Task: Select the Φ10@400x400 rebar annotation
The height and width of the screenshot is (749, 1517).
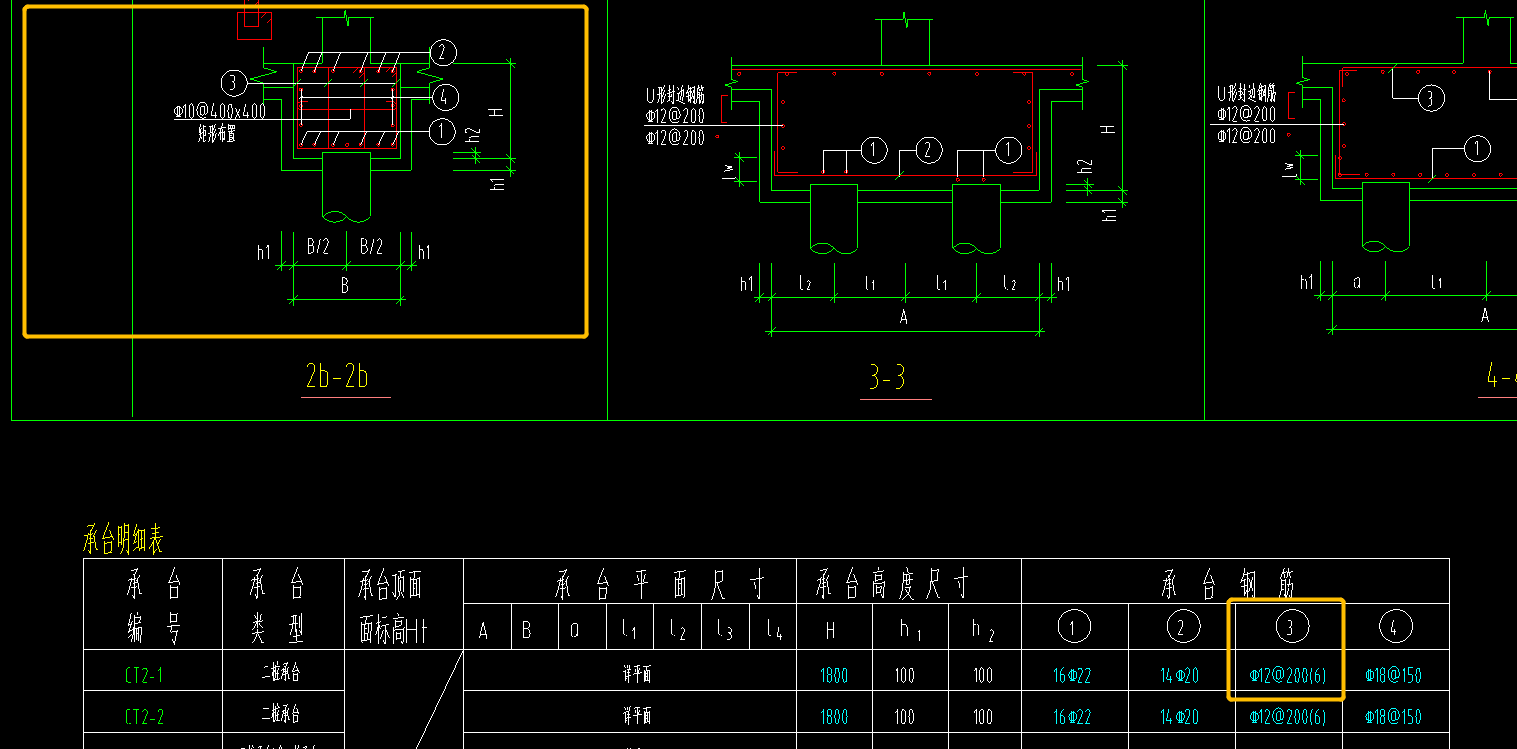Action: (220, 112)
